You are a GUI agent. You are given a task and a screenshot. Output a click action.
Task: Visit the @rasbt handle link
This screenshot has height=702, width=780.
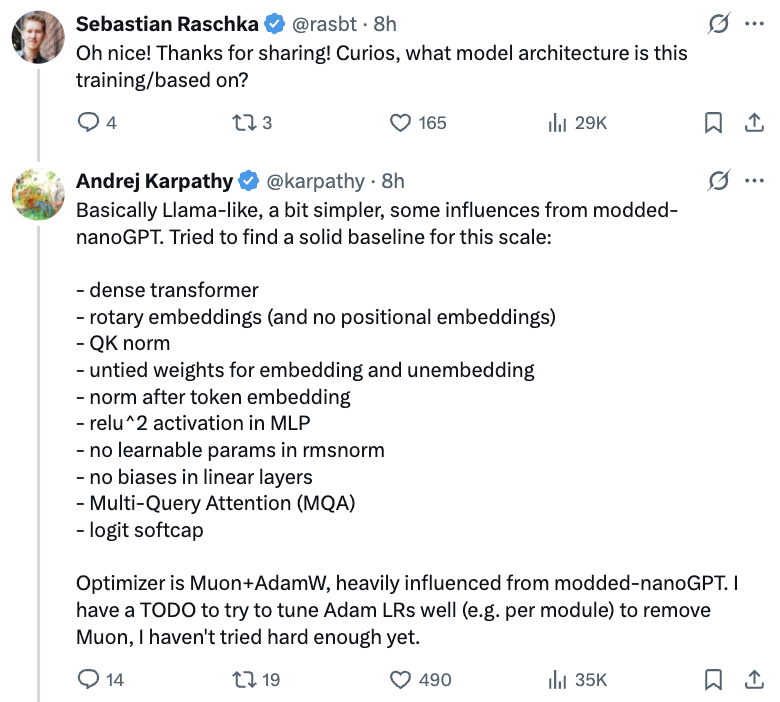pos(324,24)
